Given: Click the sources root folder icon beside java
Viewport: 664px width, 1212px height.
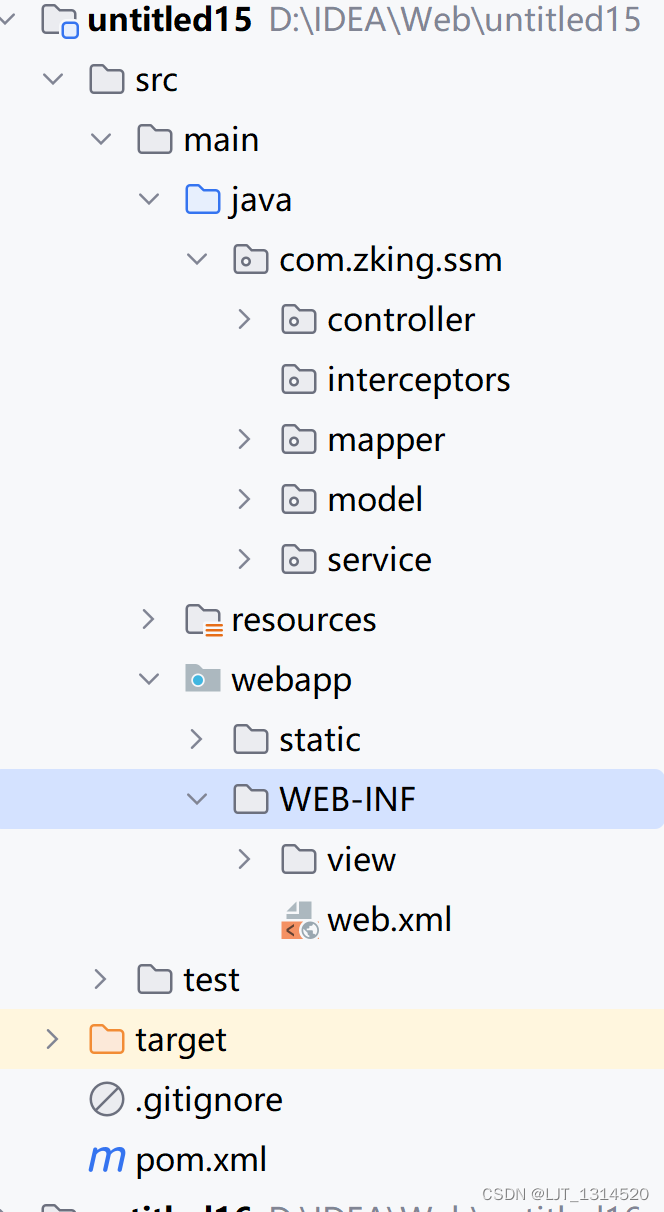Looking at the screenshot, I should pyautogui.click(x=203, y=199).
